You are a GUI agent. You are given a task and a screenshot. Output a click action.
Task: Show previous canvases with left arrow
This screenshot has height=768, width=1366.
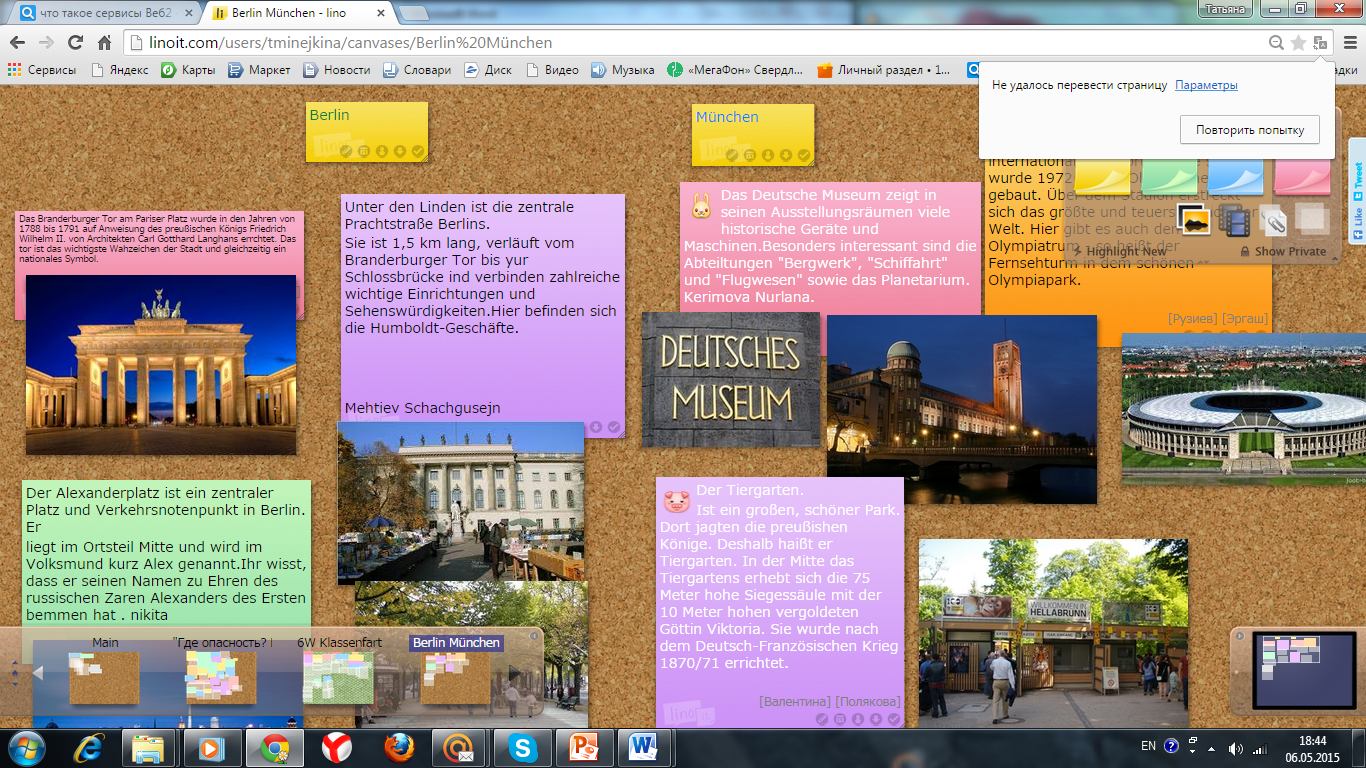tap(38, 673)
